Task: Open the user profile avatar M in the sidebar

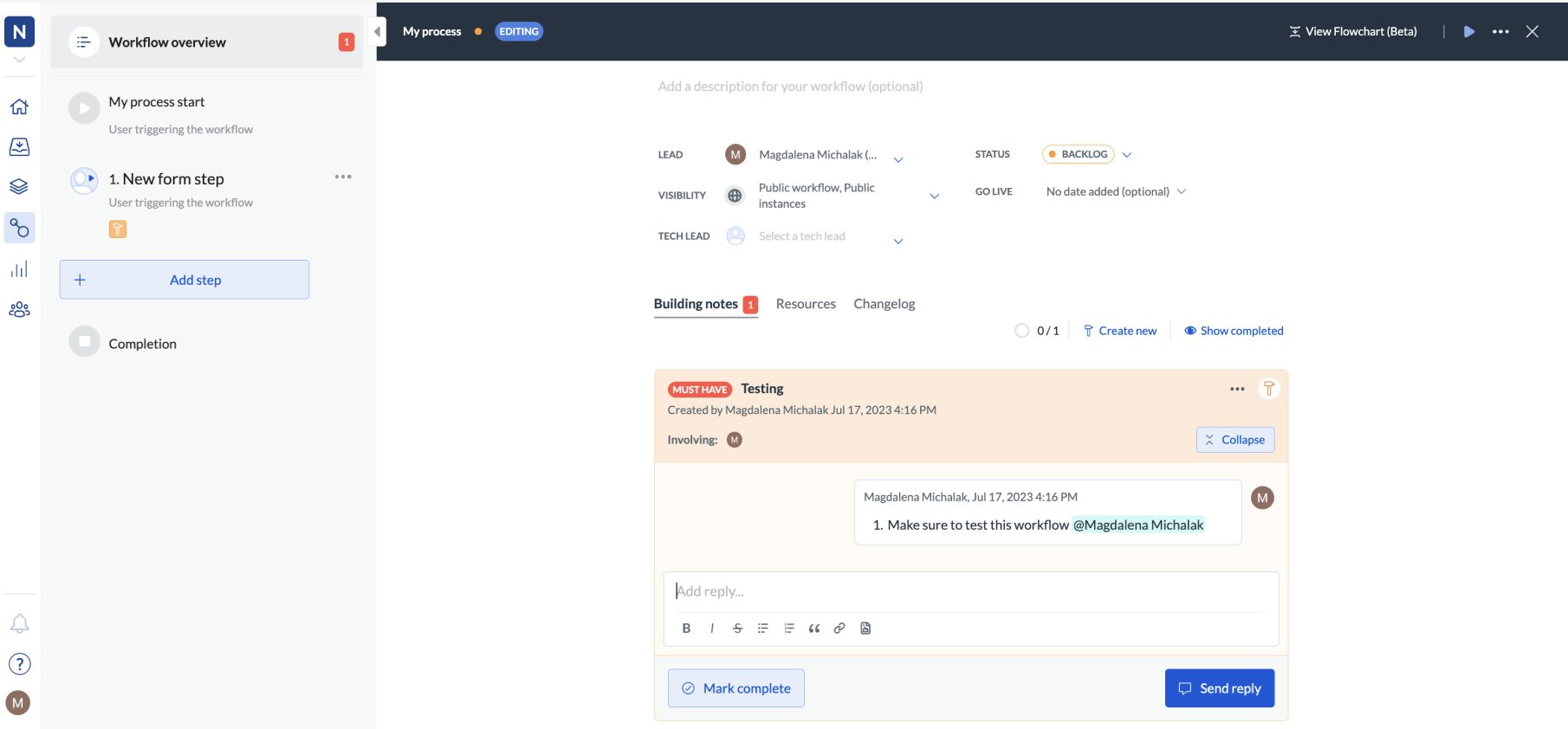Action: 18,703
